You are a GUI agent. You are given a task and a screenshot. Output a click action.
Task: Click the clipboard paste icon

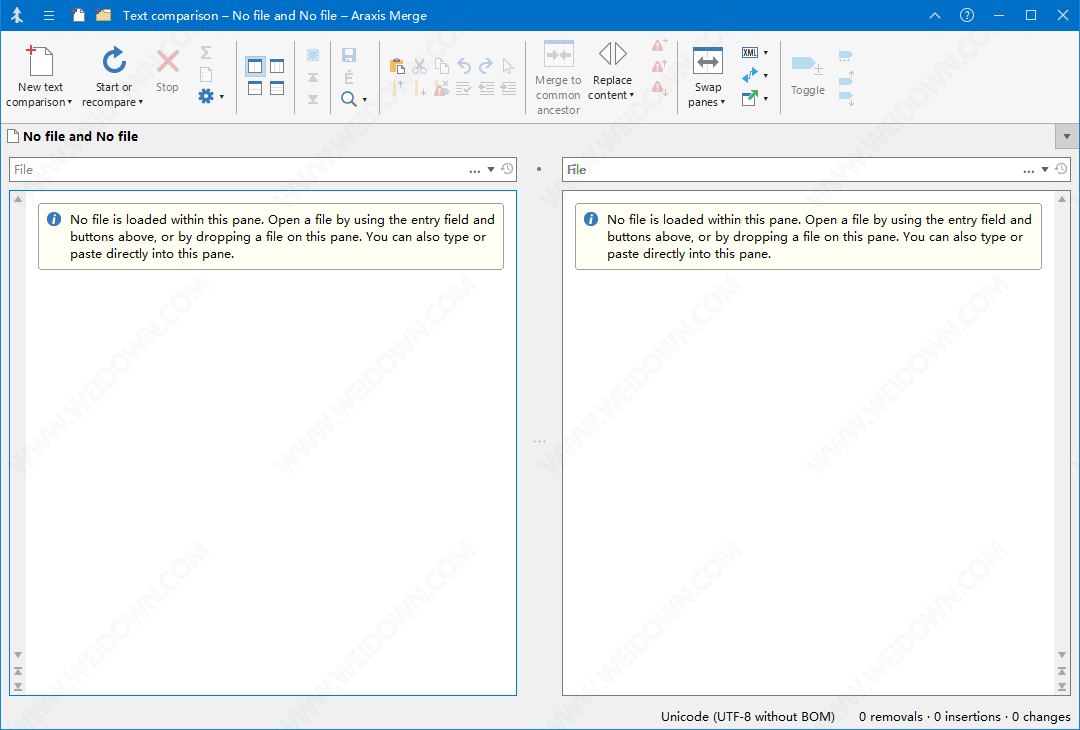(x=397, y=66)
